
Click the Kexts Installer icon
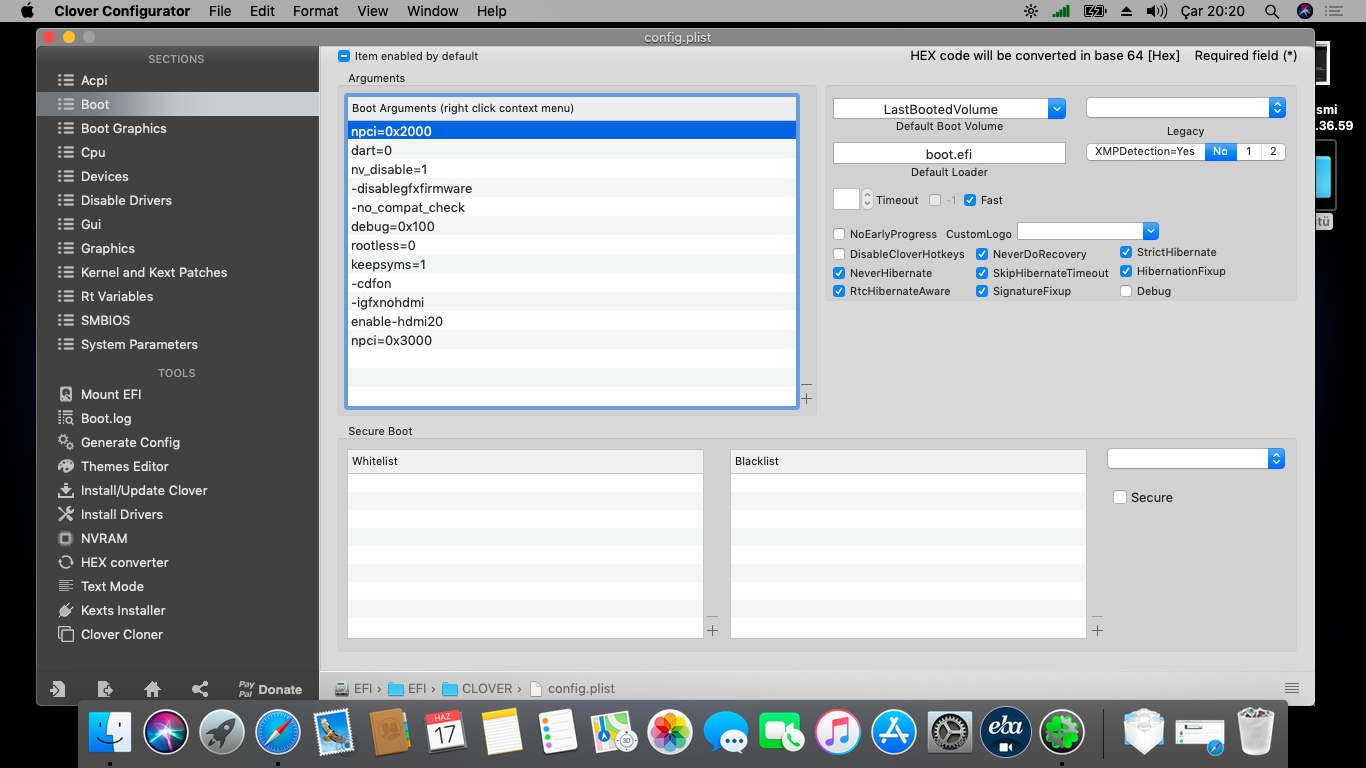[66, 610]
